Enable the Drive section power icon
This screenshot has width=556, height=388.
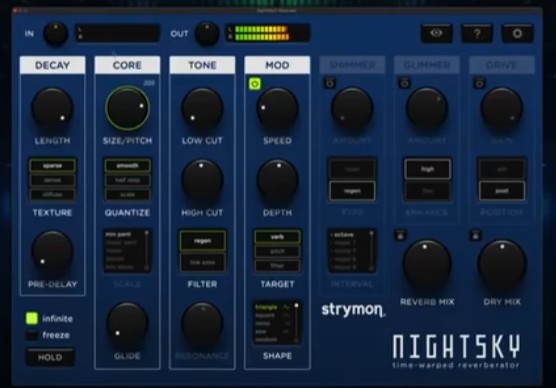point(479,83)
